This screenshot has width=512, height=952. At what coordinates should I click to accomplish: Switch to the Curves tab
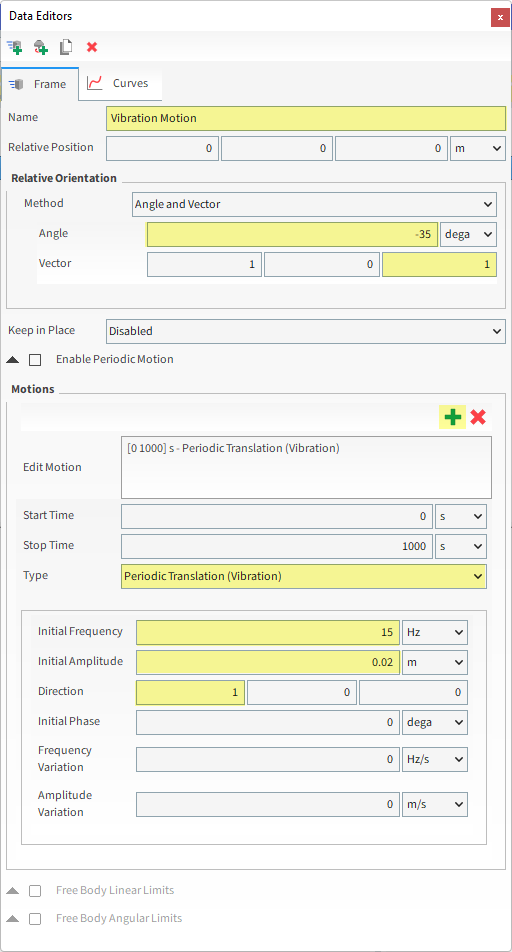120,83
